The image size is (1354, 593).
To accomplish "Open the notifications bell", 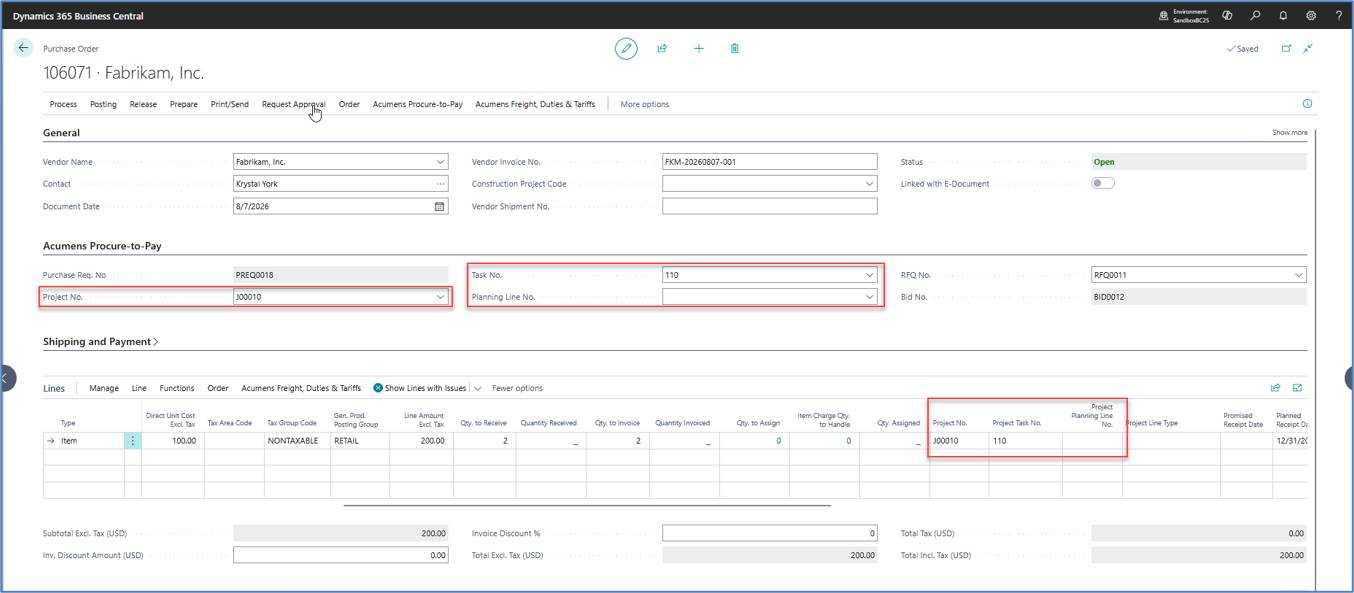I will click(1283, 16).
